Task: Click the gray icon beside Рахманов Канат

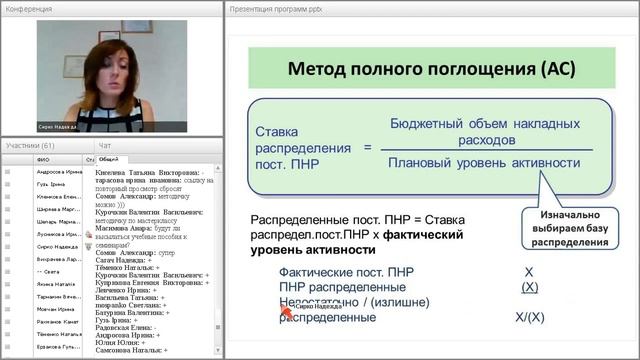Action: [x=7, y=322]
